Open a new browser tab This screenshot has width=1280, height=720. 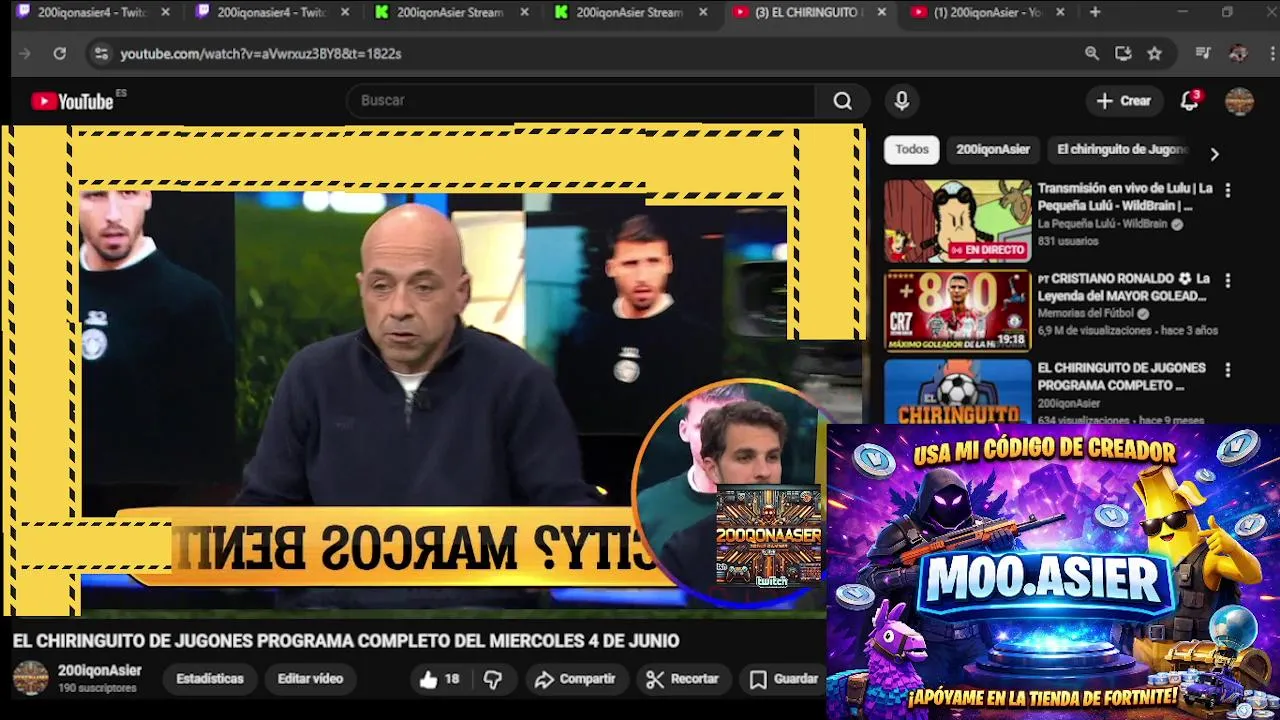tap(1095, 12)
